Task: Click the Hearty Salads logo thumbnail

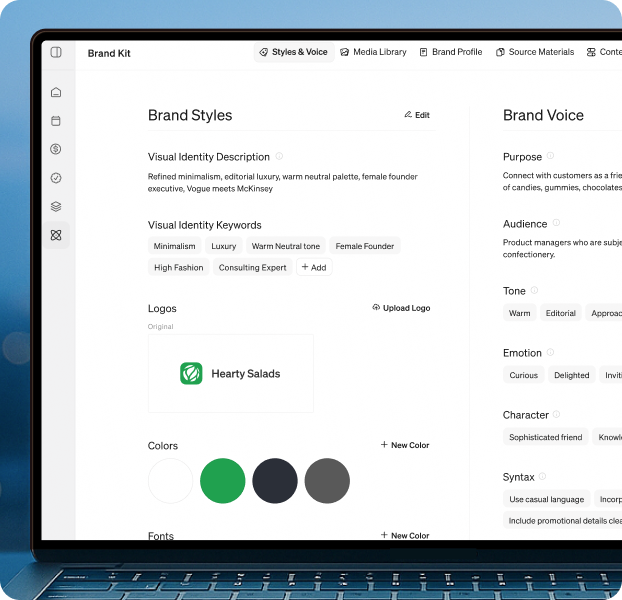Action: pyautogui.click(x=231, y=374)
